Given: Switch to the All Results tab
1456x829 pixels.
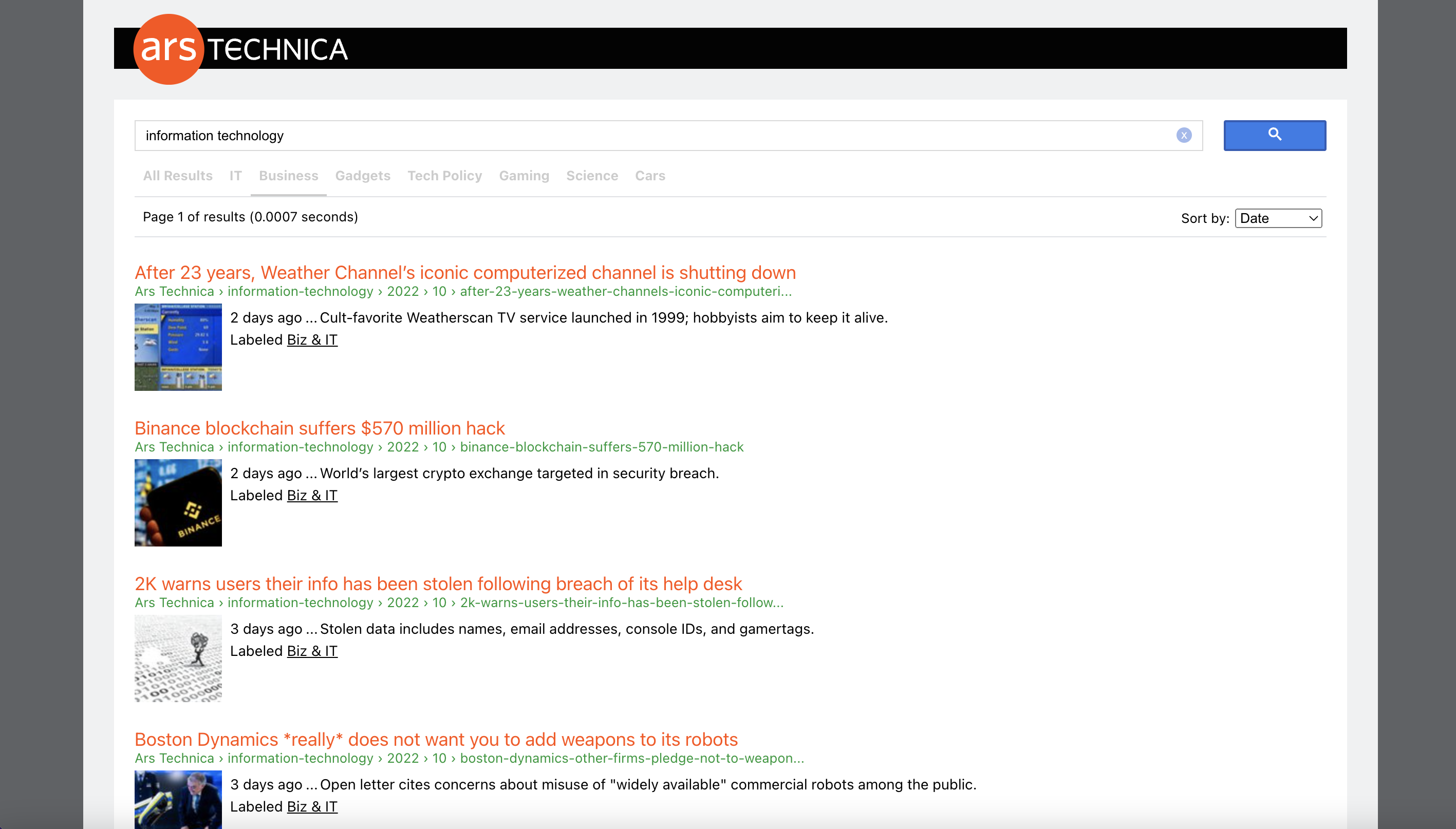Looking at the screenshot, I should point(178,176).
